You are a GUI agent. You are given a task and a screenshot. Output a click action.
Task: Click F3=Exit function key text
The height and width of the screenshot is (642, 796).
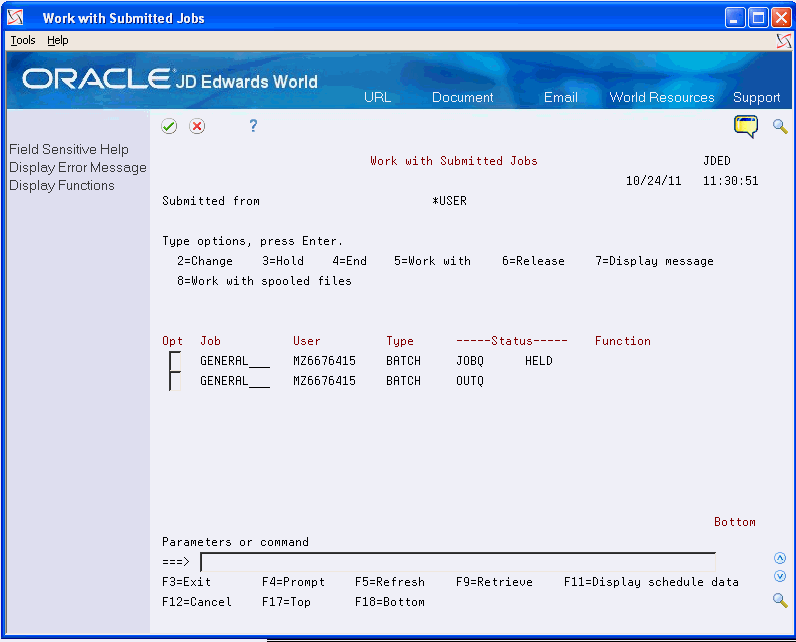(186, 582)
